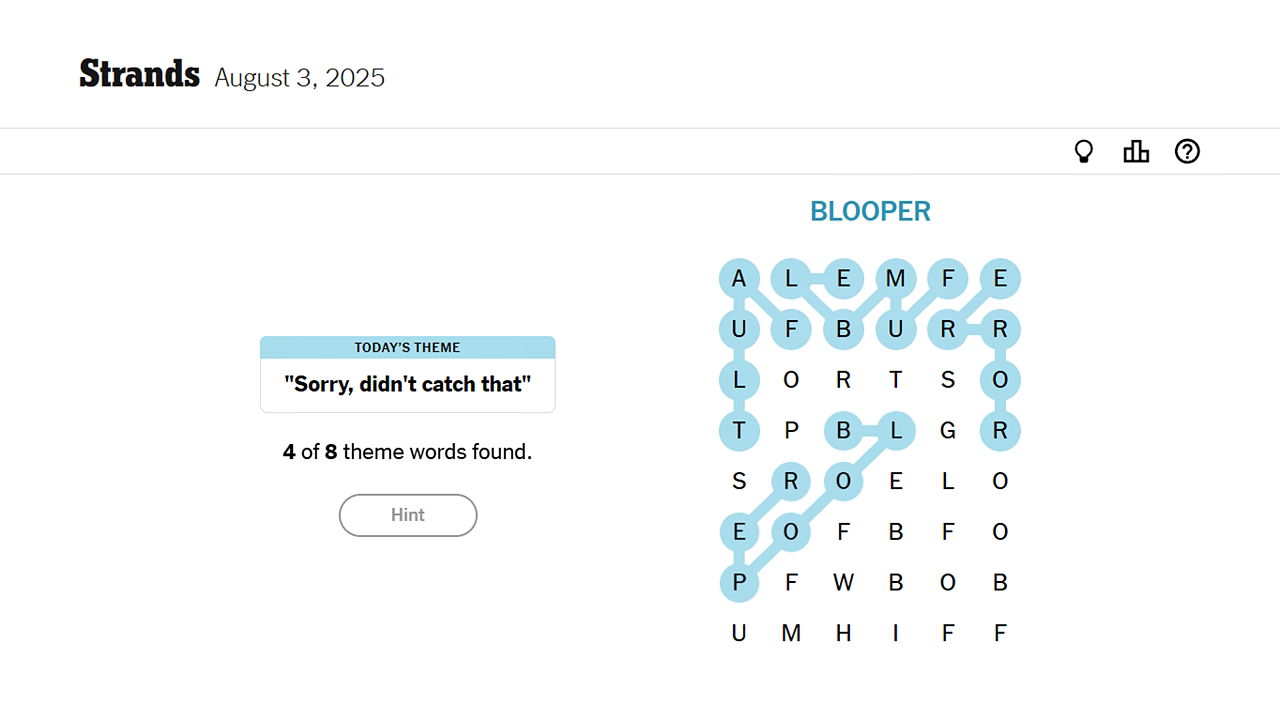Screen dimensions: 1280x720
Task: Click the letter M in the top row
Action: point(895,279)
